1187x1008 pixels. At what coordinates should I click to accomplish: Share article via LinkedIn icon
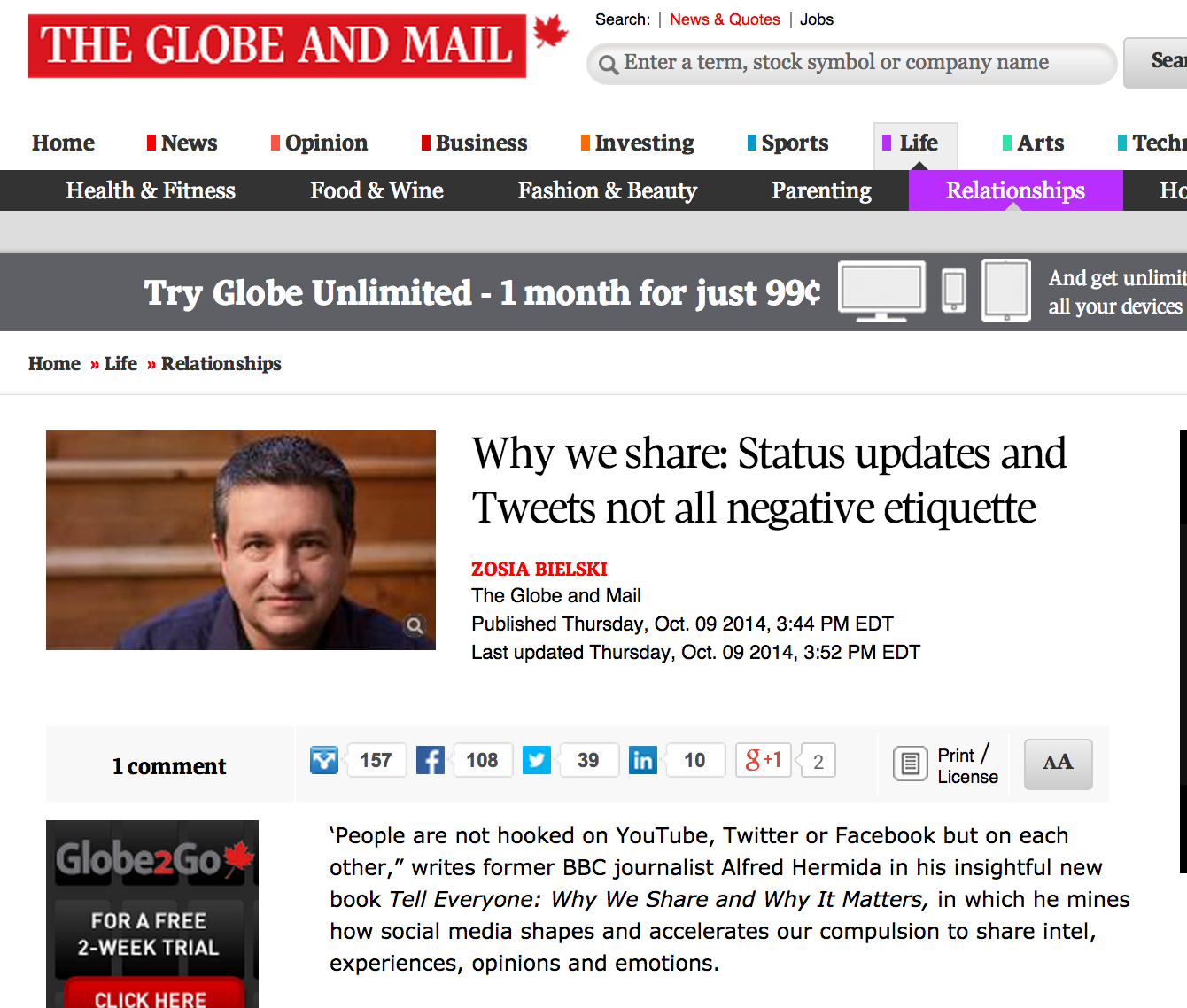click(643, 760)
